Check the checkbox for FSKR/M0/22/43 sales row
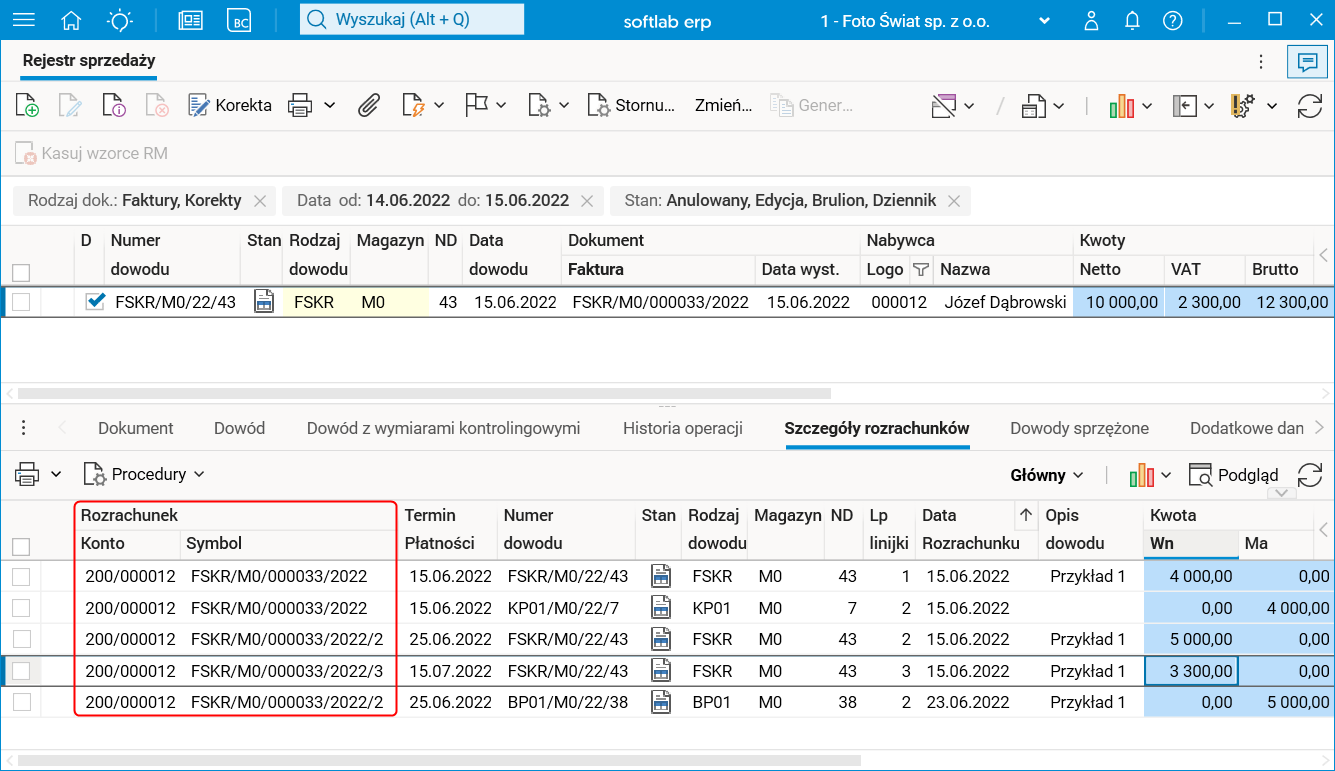The image size is (1335, 771). [x=21, y=302]
